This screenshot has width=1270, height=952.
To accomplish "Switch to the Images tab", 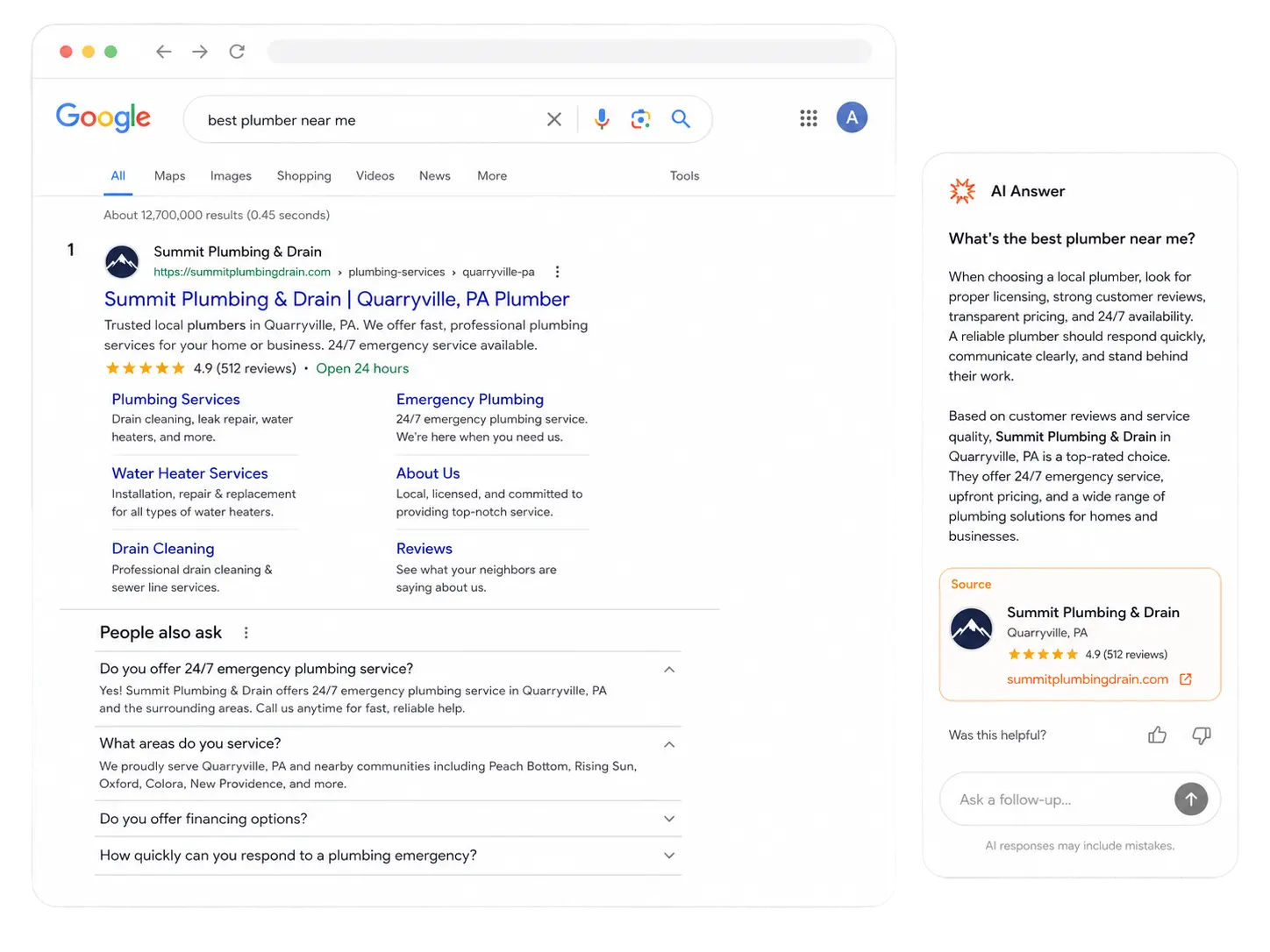I will click(231, 176).
